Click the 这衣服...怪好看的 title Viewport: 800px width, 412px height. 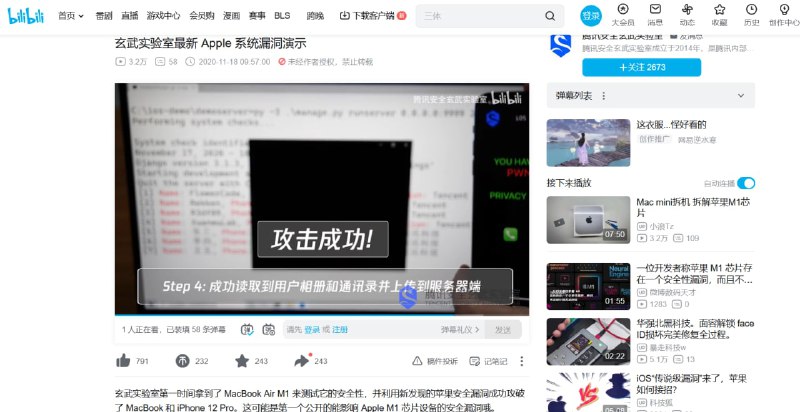click(671, 125)
